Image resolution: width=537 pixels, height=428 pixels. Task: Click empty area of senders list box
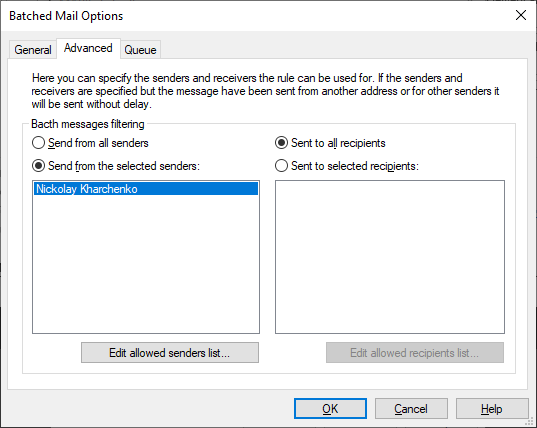pyautogui.click(x=146, y=264)
